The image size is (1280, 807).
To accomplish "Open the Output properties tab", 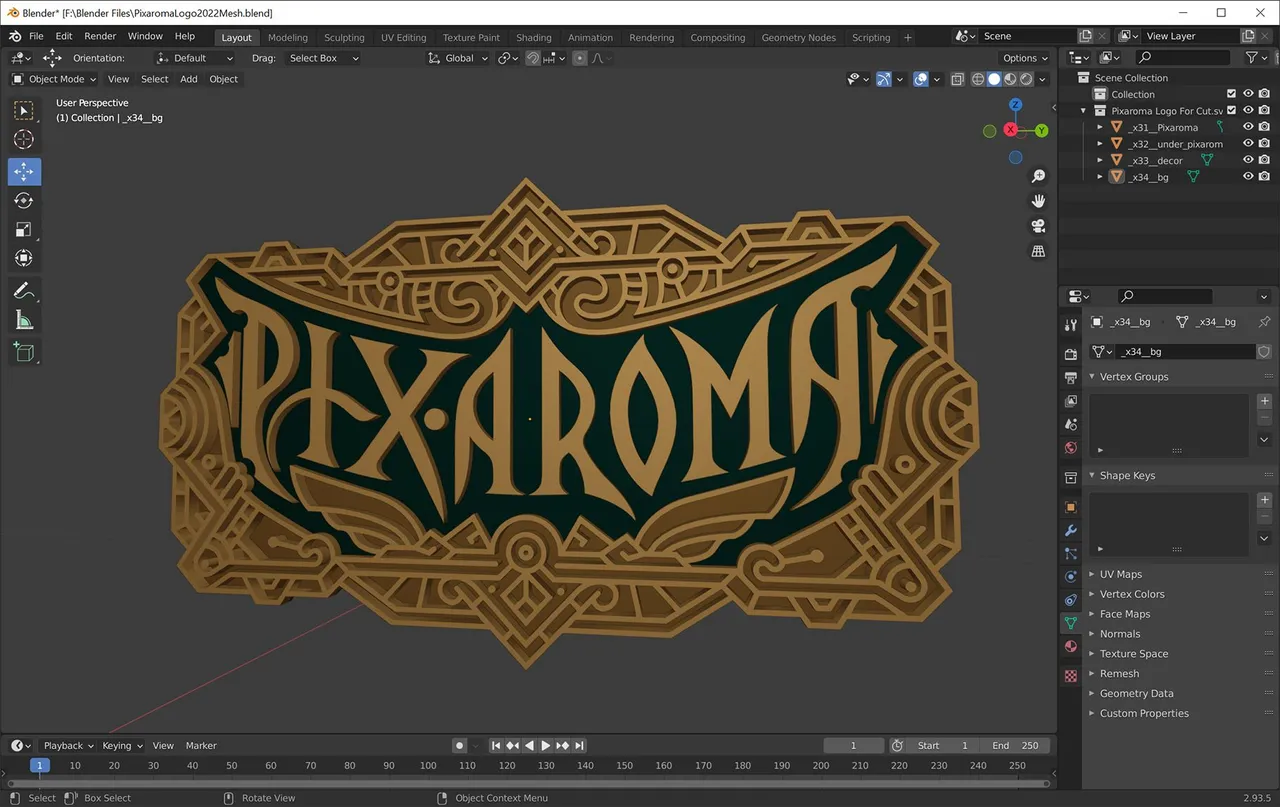I will point(1071,378).
